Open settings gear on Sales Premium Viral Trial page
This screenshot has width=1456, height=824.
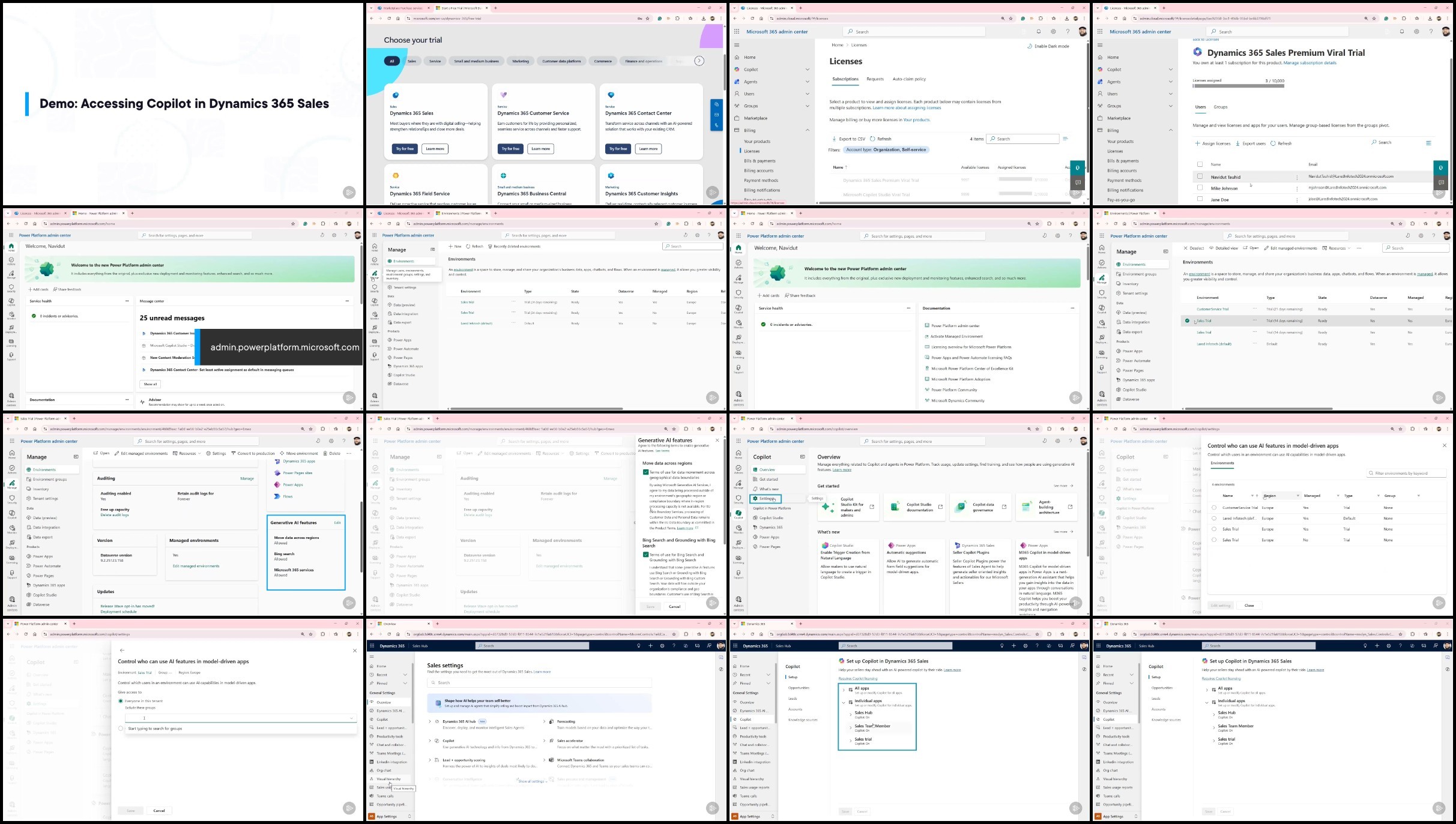pyautogui.click(x=1416, y=32)
